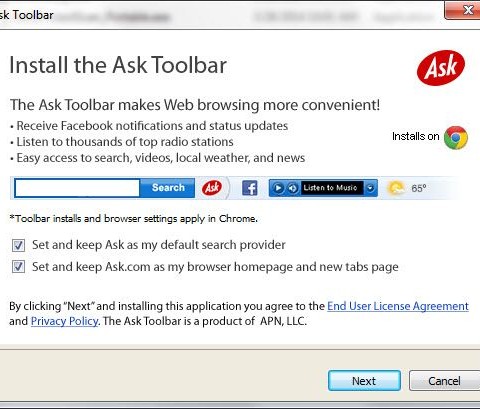Click the Toolbar installs in Chrome note
The image size is (480, 409).
point(134,219)
